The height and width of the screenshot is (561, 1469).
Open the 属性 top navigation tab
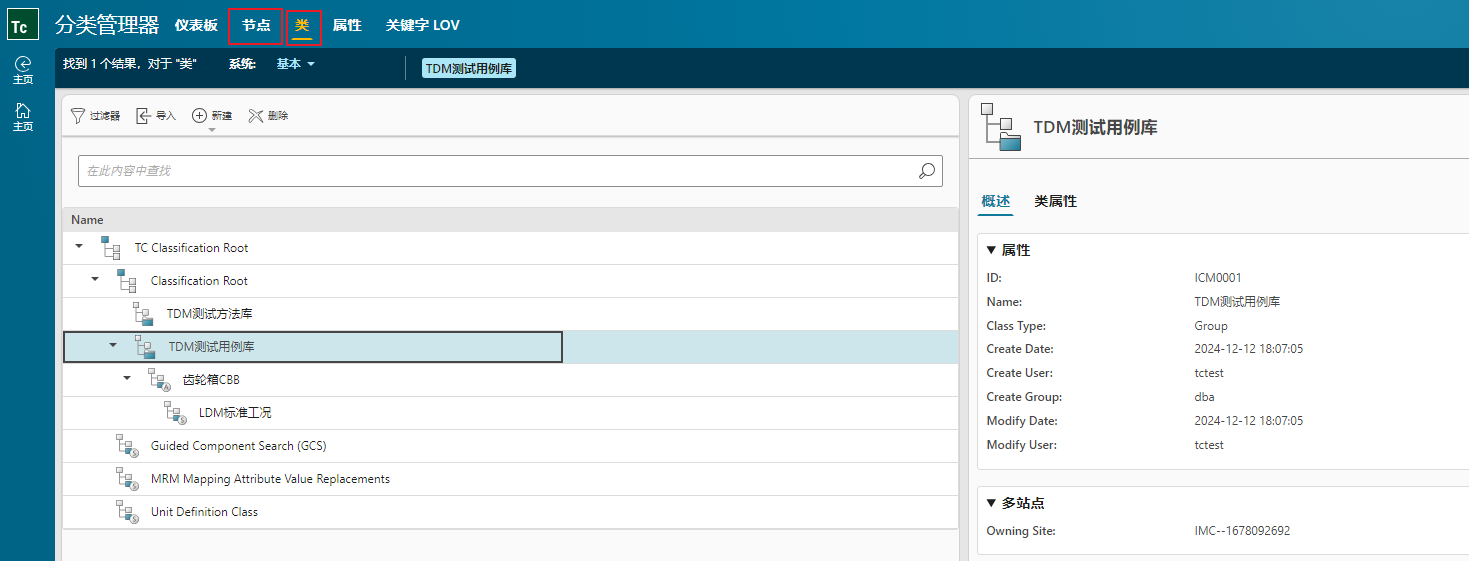[347, 25]
